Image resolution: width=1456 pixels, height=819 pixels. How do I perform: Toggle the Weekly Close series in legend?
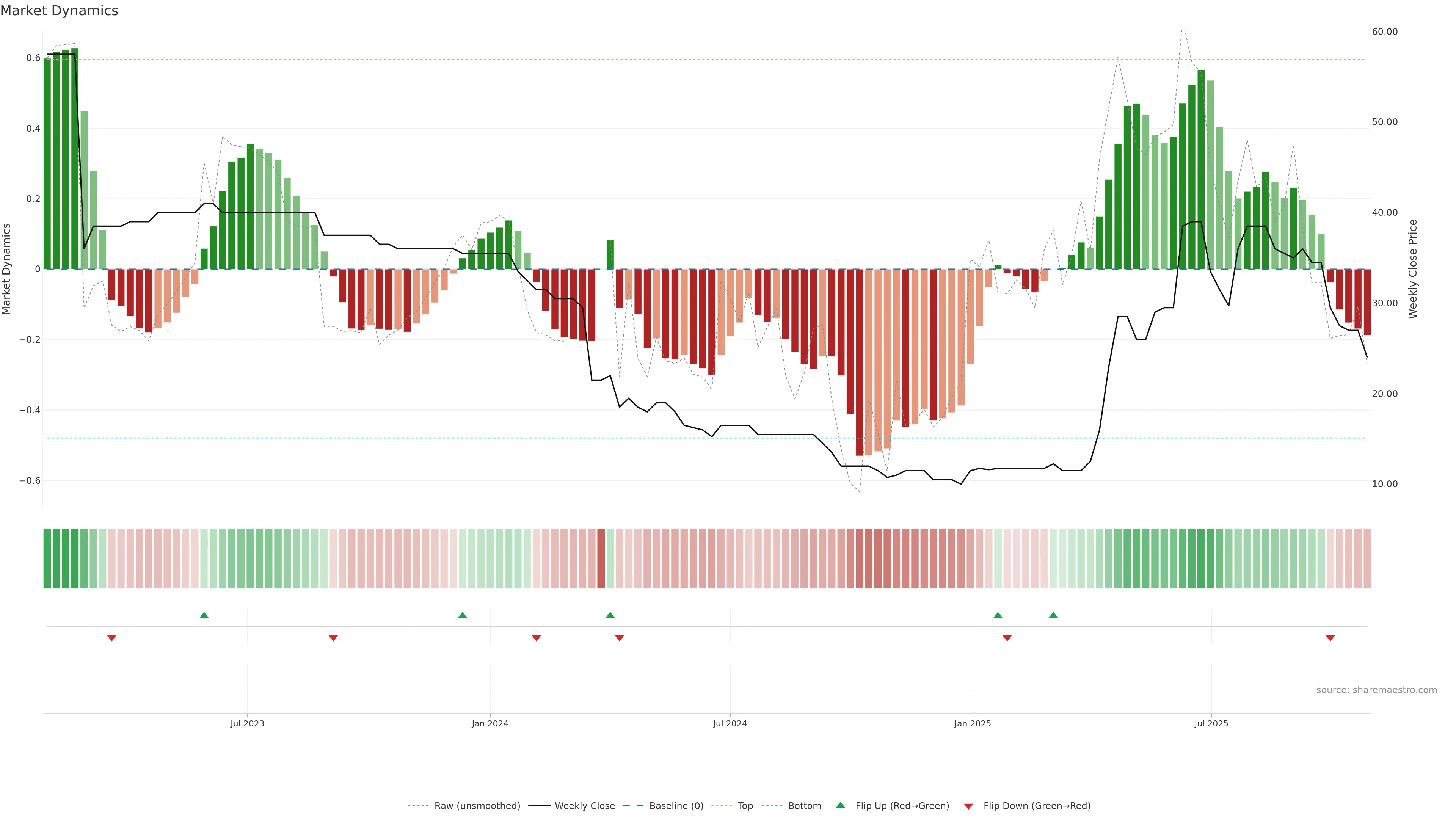[584, 806]
